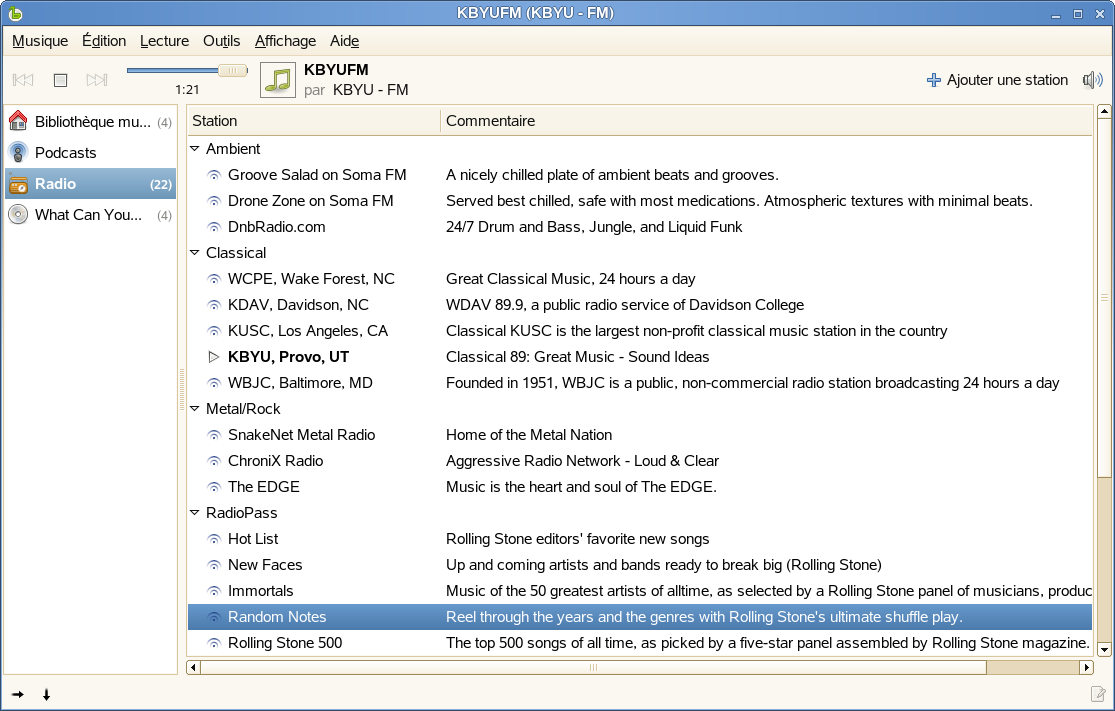Viewport: 1115px width, 711px height.
Task: Select the Radio source in sidebar
Action: click(x=90, y=183)
